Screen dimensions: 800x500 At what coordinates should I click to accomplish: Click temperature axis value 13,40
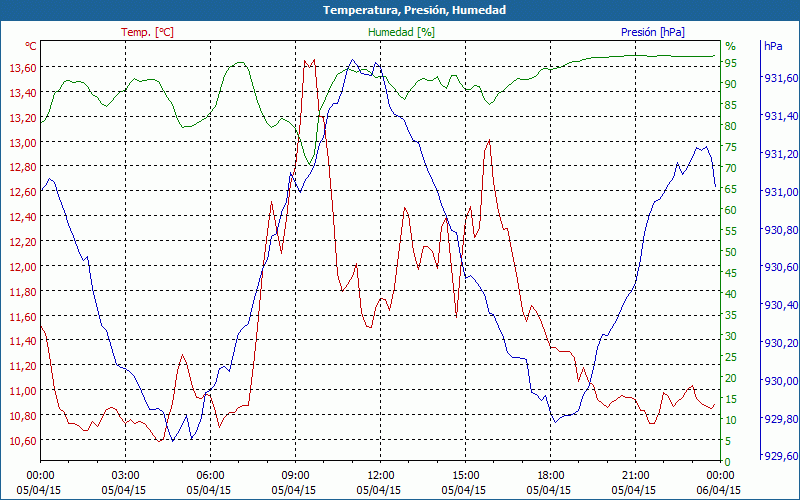23,92
